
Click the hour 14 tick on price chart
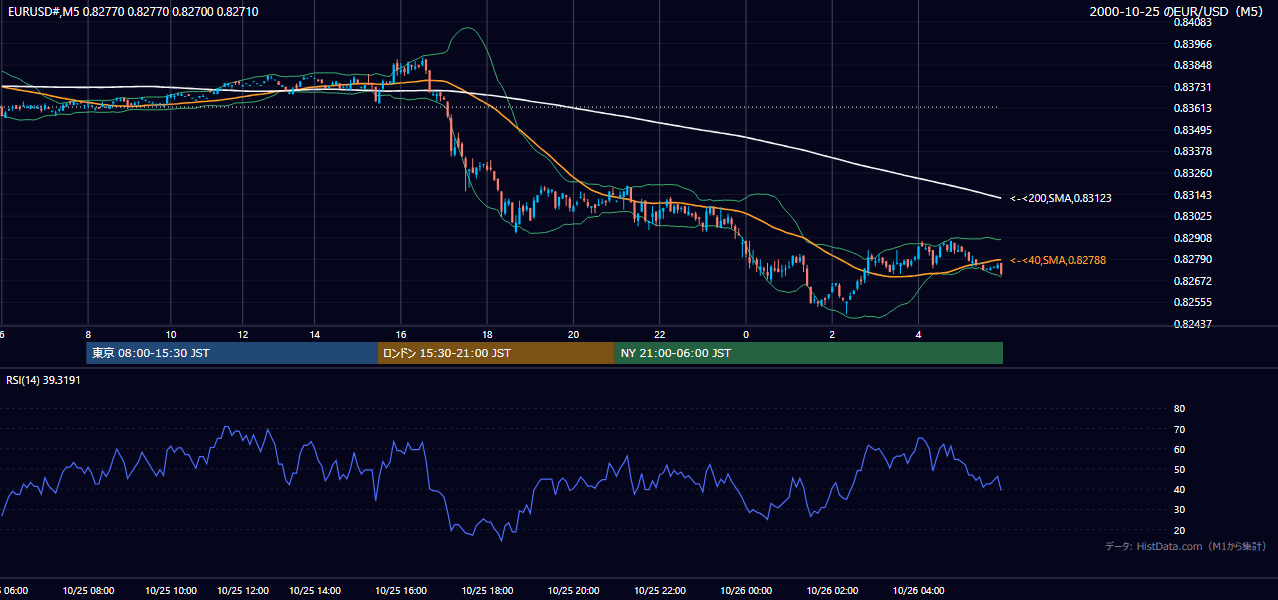coord(314,334)
